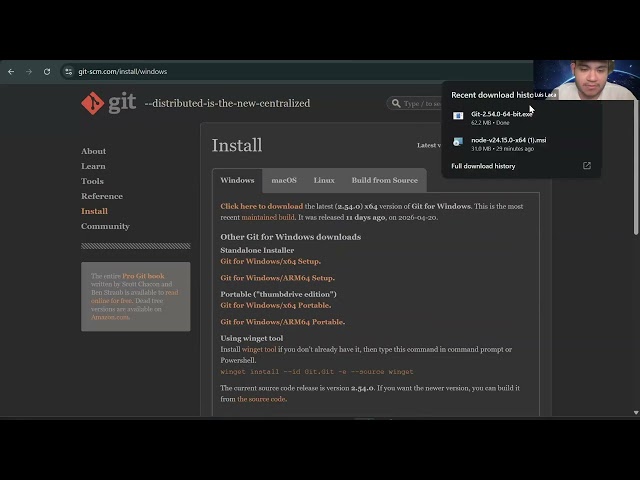Open the 'winget tool' link
This screenshot has height=480, width=640.
point(259,349)
